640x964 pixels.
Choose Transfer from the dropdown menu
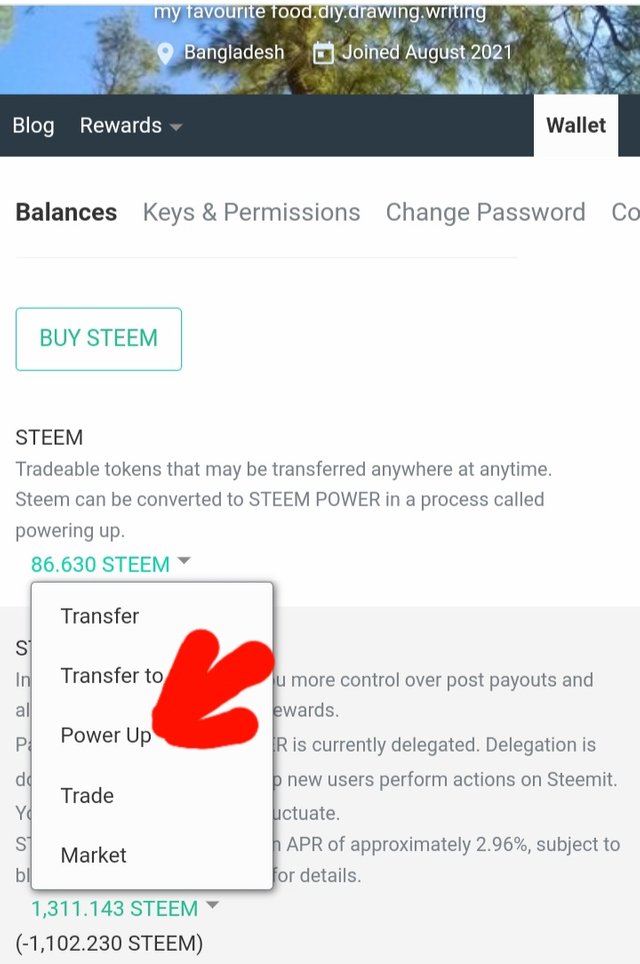click(x=100, y=616)
